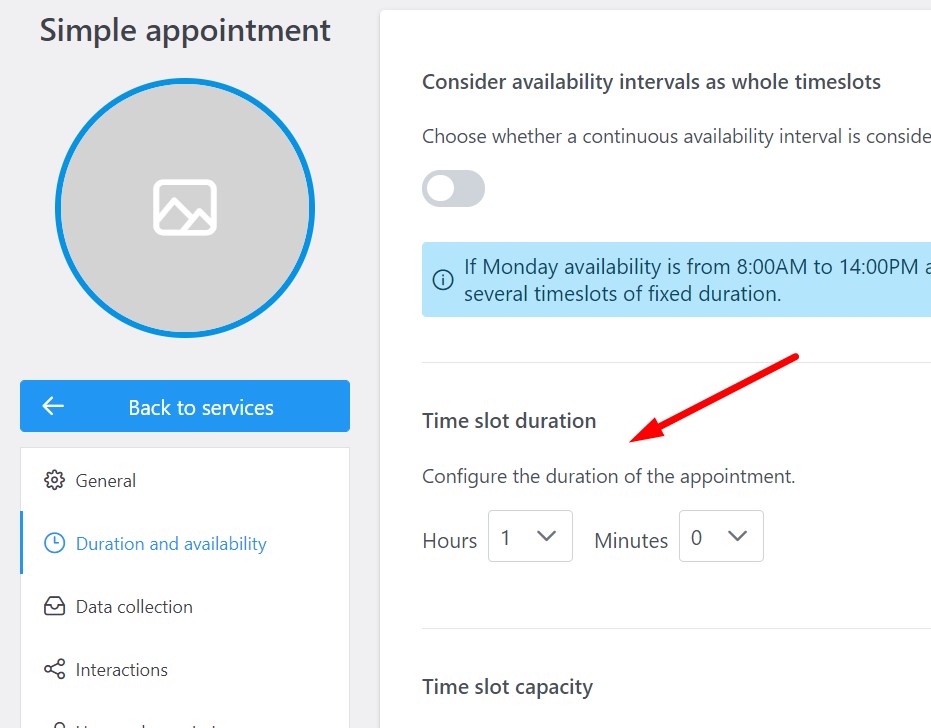Click the Simple appointment title
931x728 pixels.
pyautogui.click(x=185, y=30)
